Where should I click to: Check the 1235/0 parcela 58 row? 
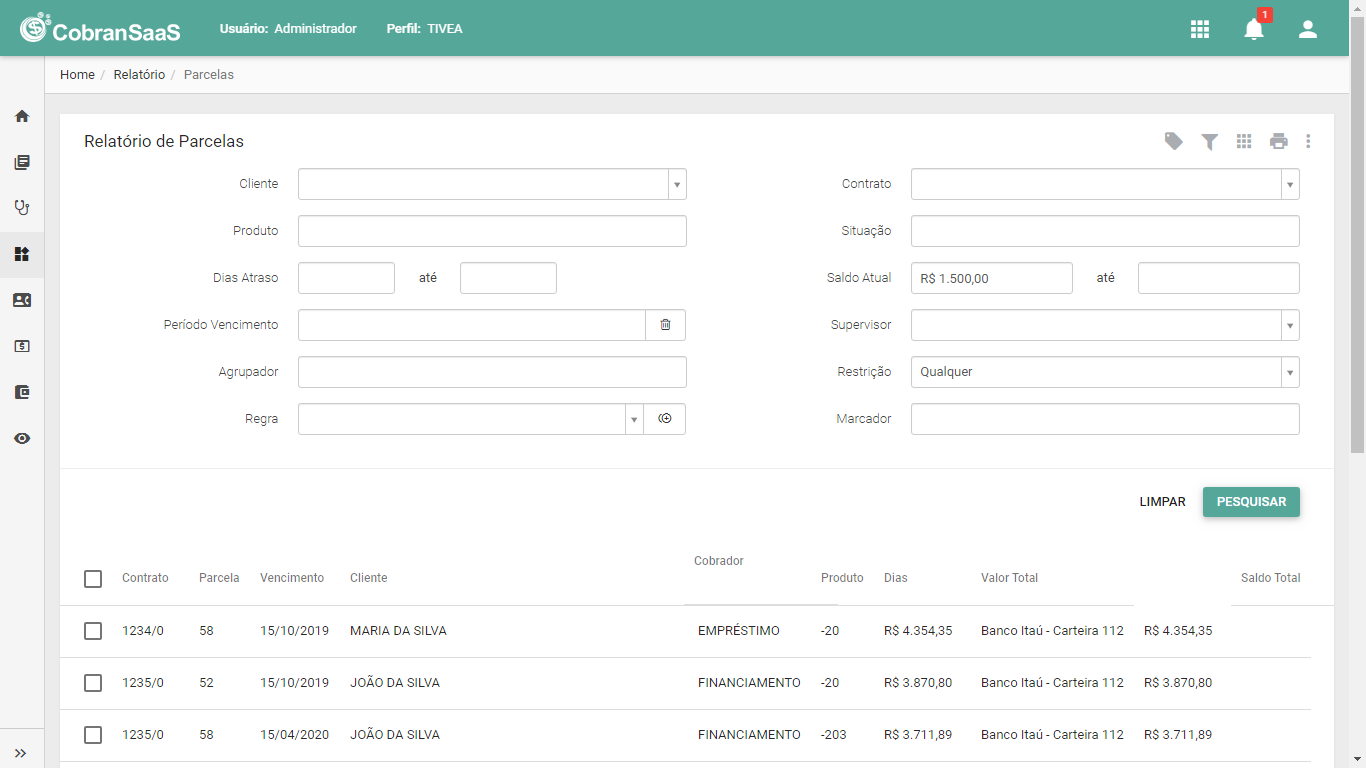(93, 735)
